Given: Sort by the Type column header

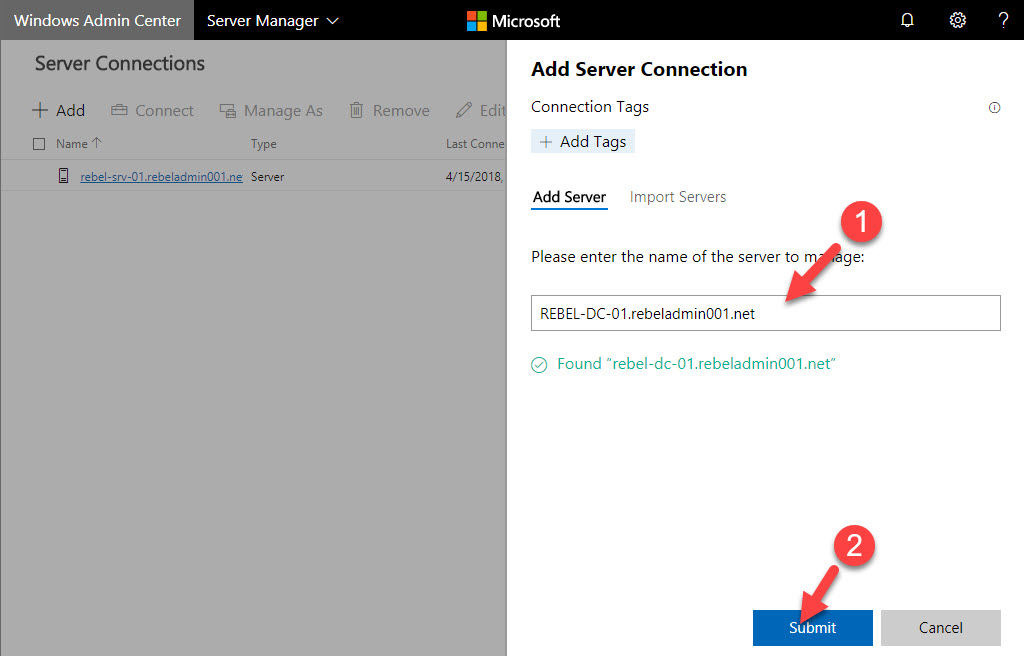Looking at the screenshot, I should coord(263,144).
